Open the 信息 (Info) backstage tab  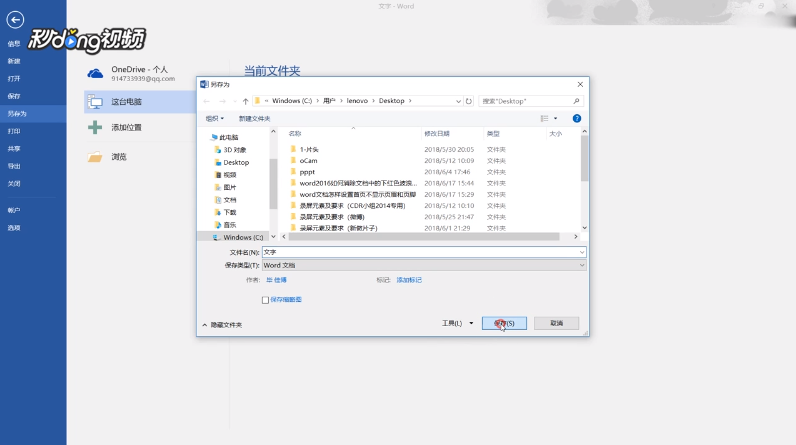(x=14, y=44)
